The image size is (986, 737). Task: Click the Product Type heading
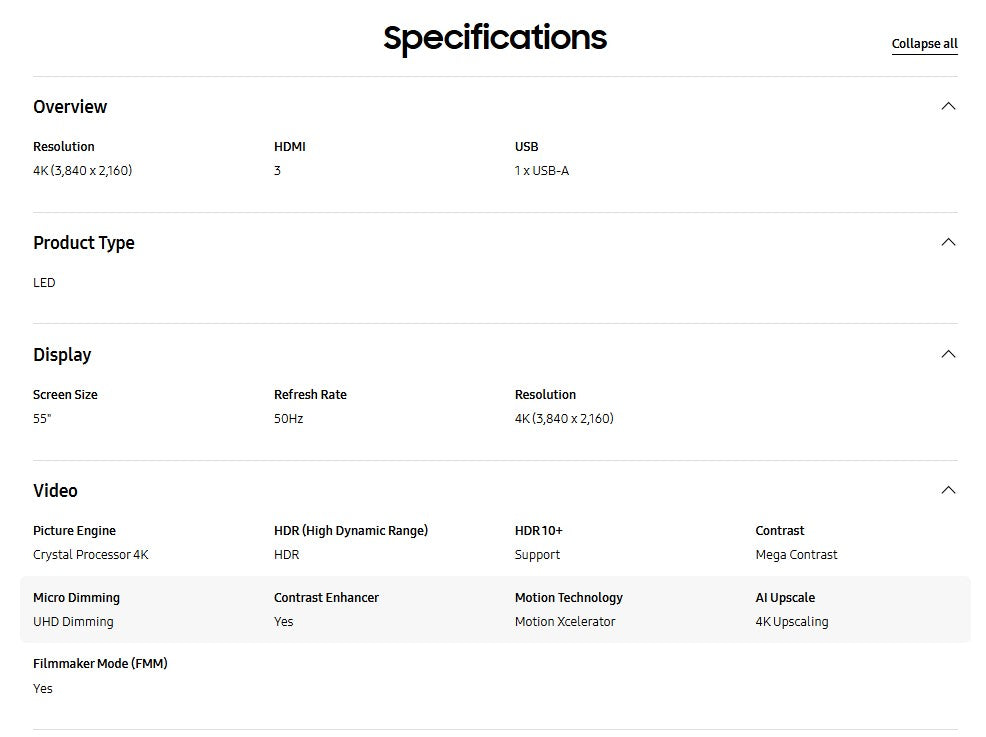84,243
